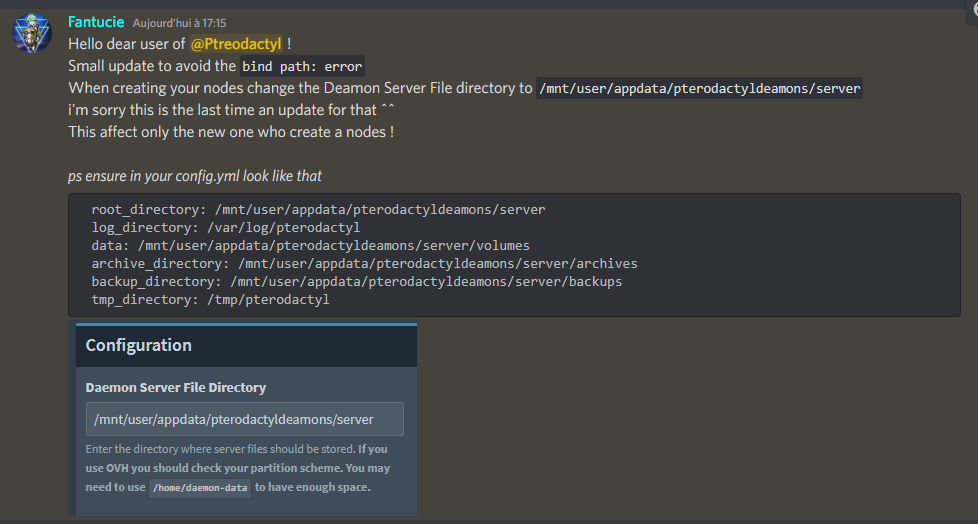
Task: Select the 'bind path: error' inline code
Action: (x=302, y=66)
